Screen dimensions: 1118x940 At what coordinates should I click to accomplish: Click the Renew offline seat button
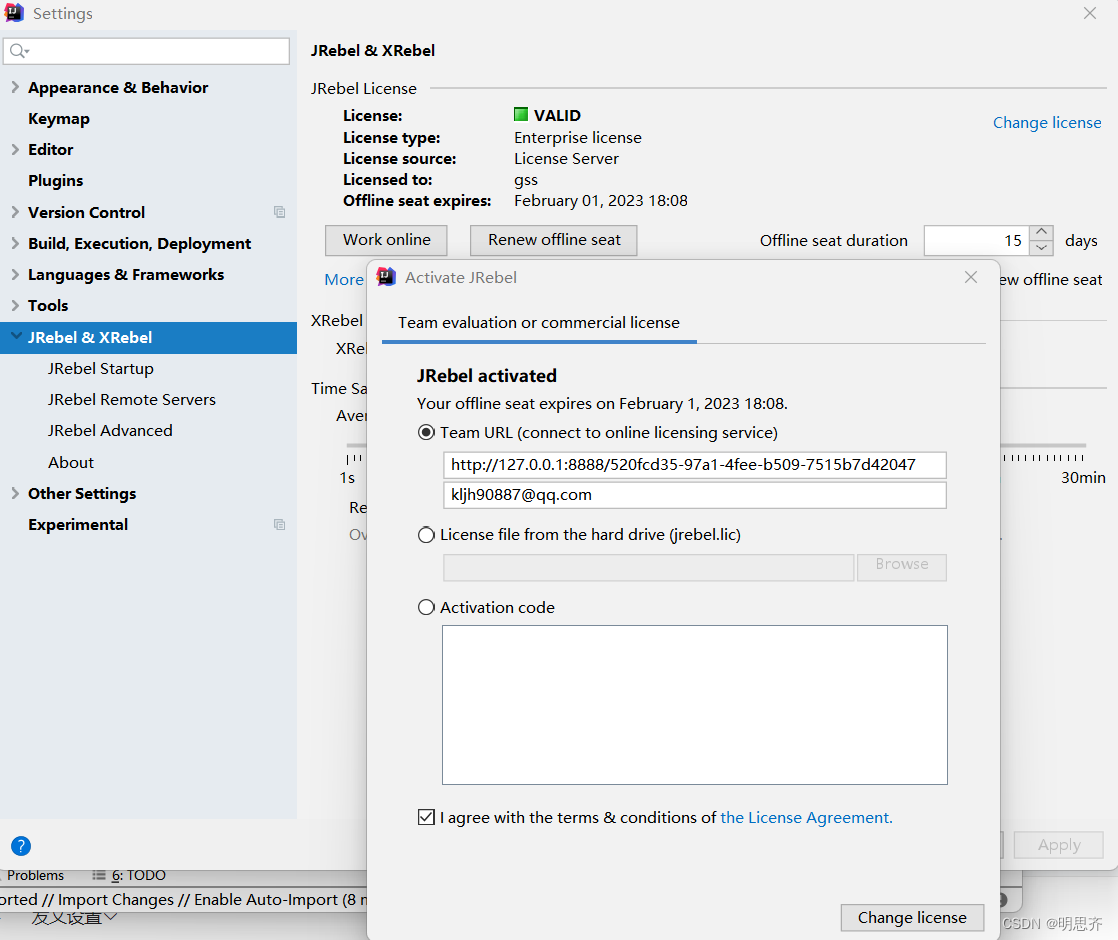click(x=553, y=240)
